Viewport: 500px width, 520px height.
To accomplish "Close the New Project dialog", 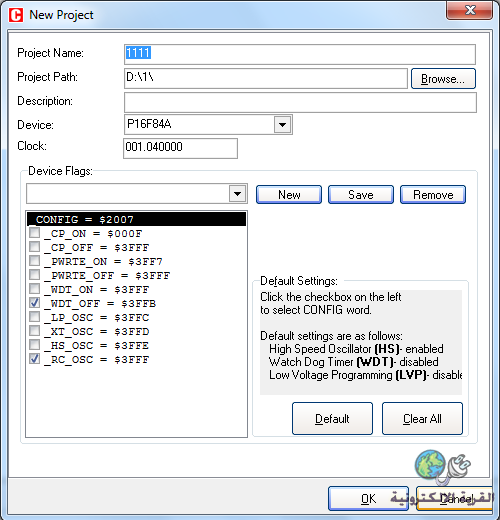I will click(x=469, y=10).
